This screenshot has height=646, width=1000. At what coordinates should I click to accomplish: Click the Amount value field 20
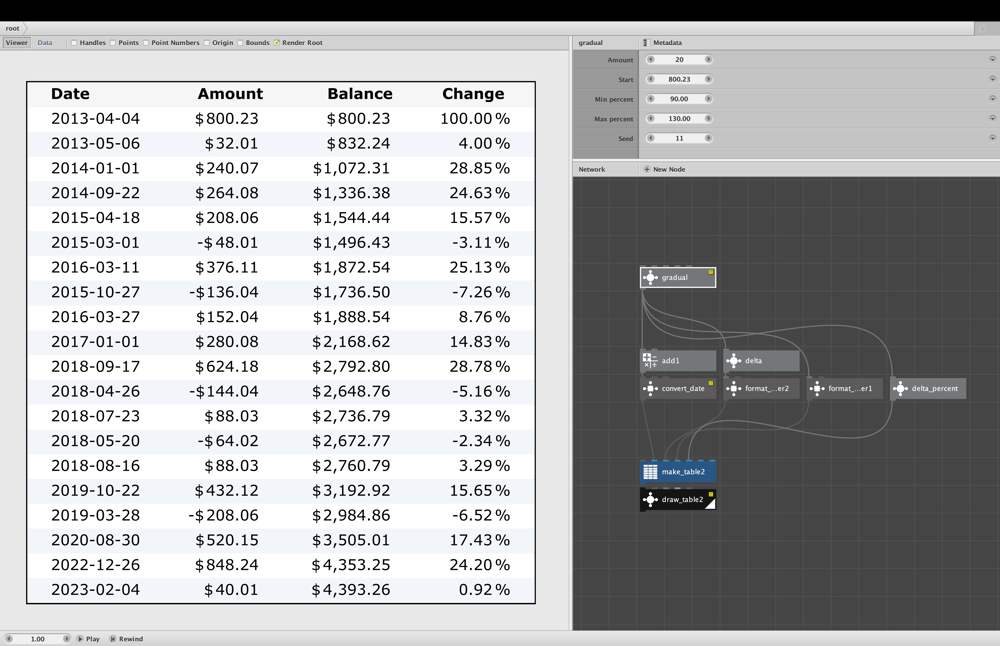point(679,59)
